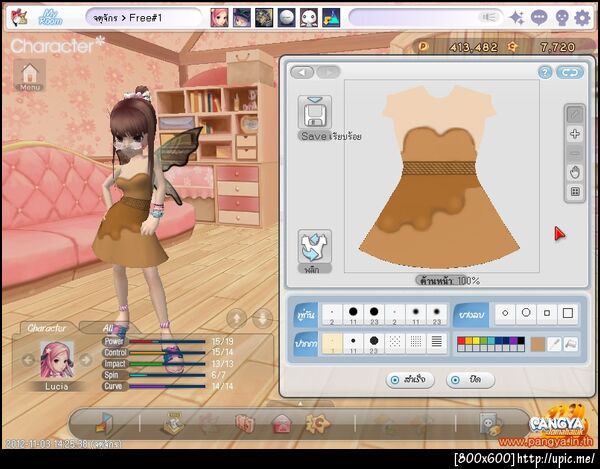This screenshot has height=469, width=600.
Task: Open the Menu home icon
Action: coord(30,76)
